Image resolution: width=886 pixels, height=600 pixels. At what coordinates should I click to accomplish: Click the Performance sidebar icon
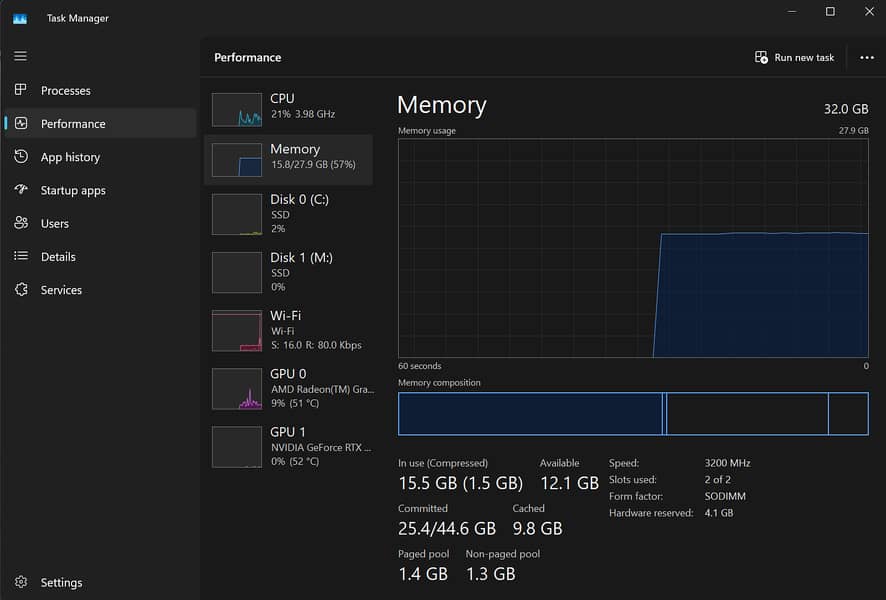click(21, 123)
